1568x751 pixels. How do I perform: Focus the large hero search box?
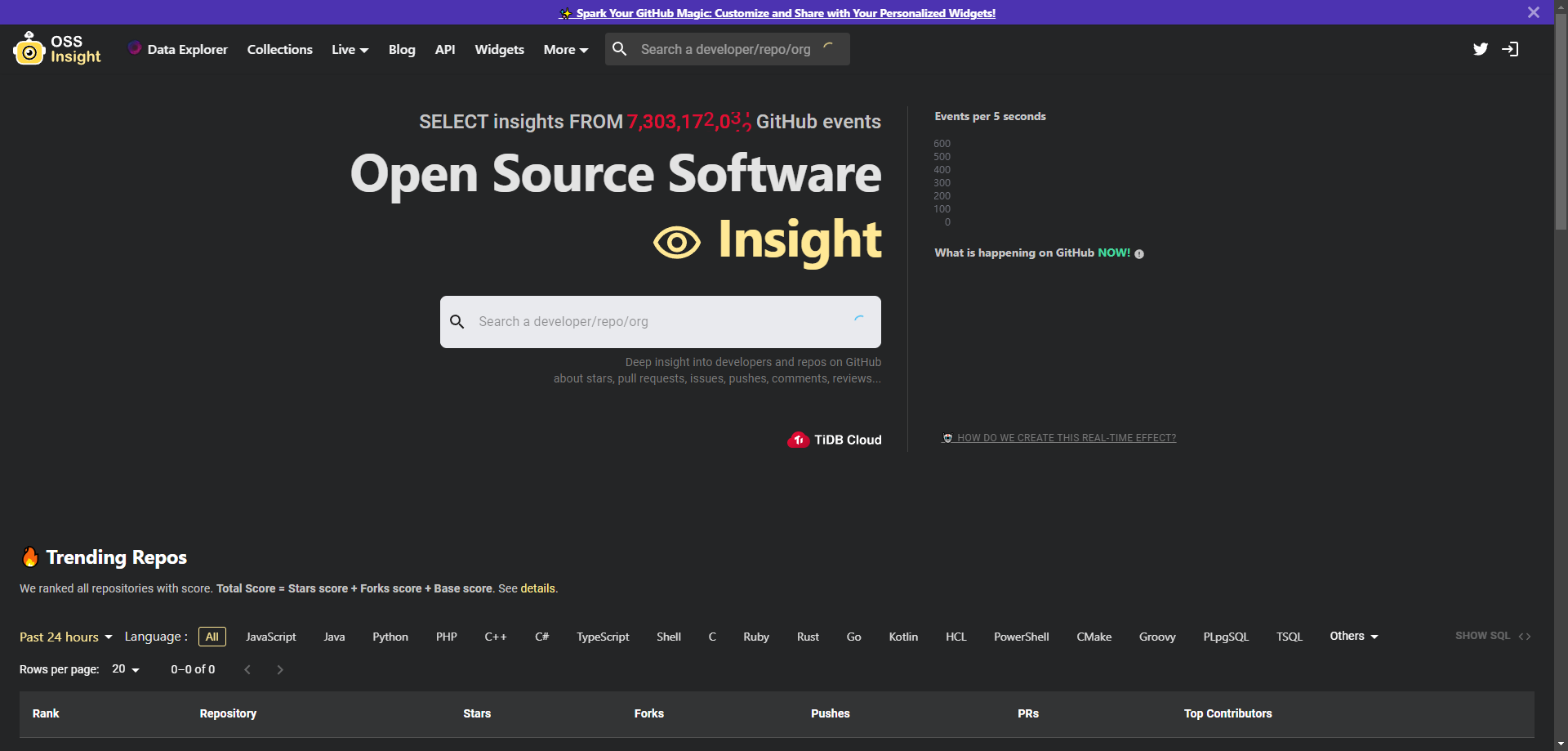(x=661, y=322)
